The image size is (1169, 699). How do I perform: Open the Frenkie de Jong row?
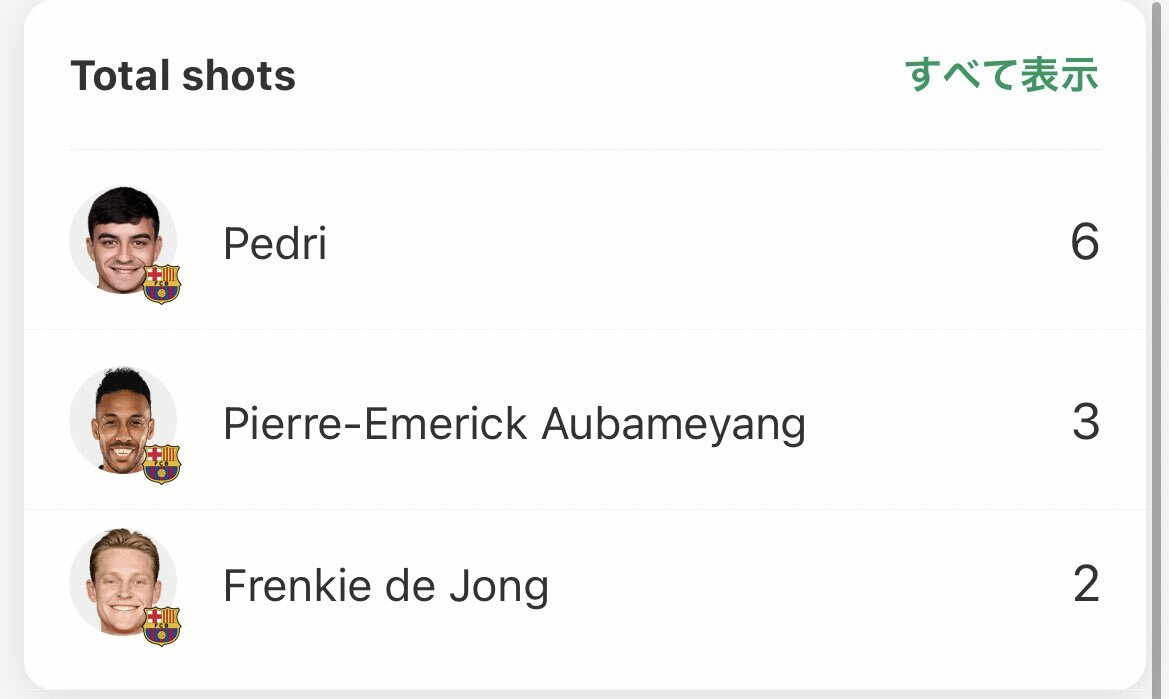(x=584, y=599)
